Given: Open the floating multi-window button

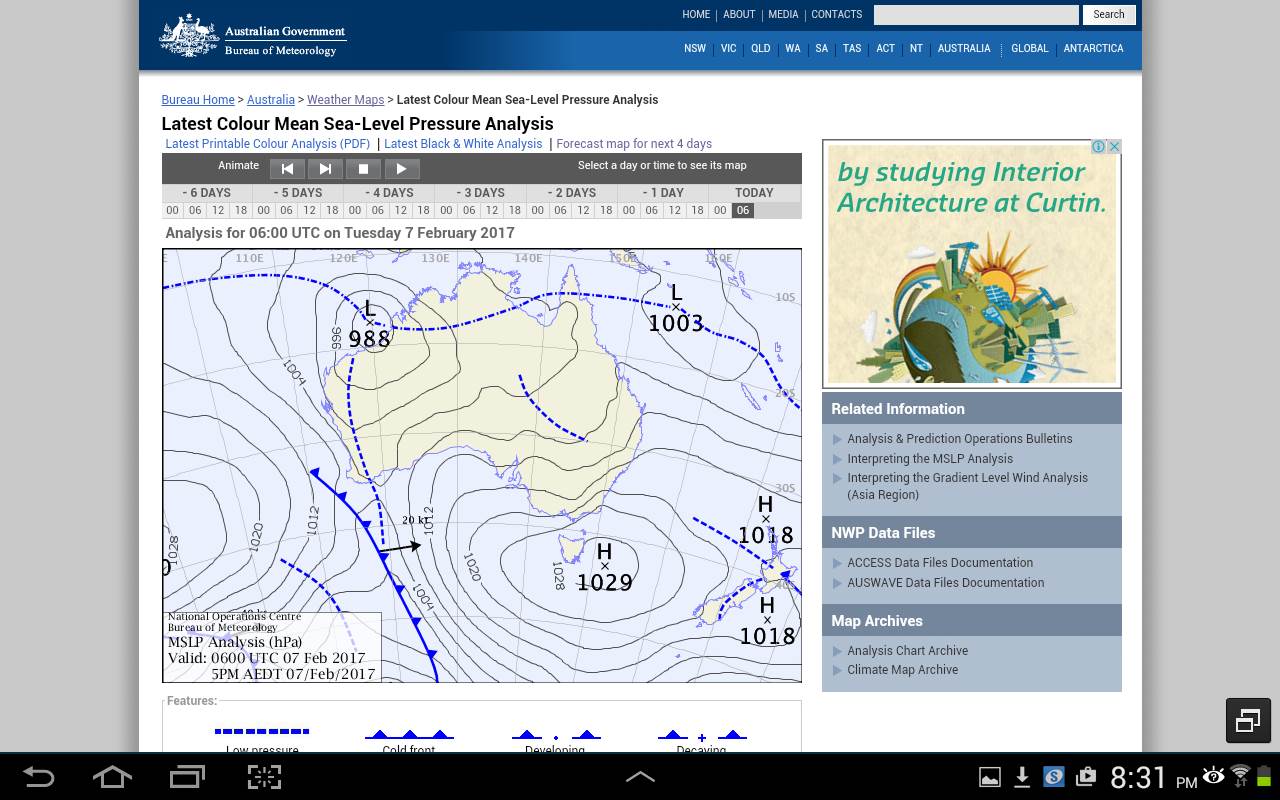Looking at the screenshot, I should (1248, 720).
